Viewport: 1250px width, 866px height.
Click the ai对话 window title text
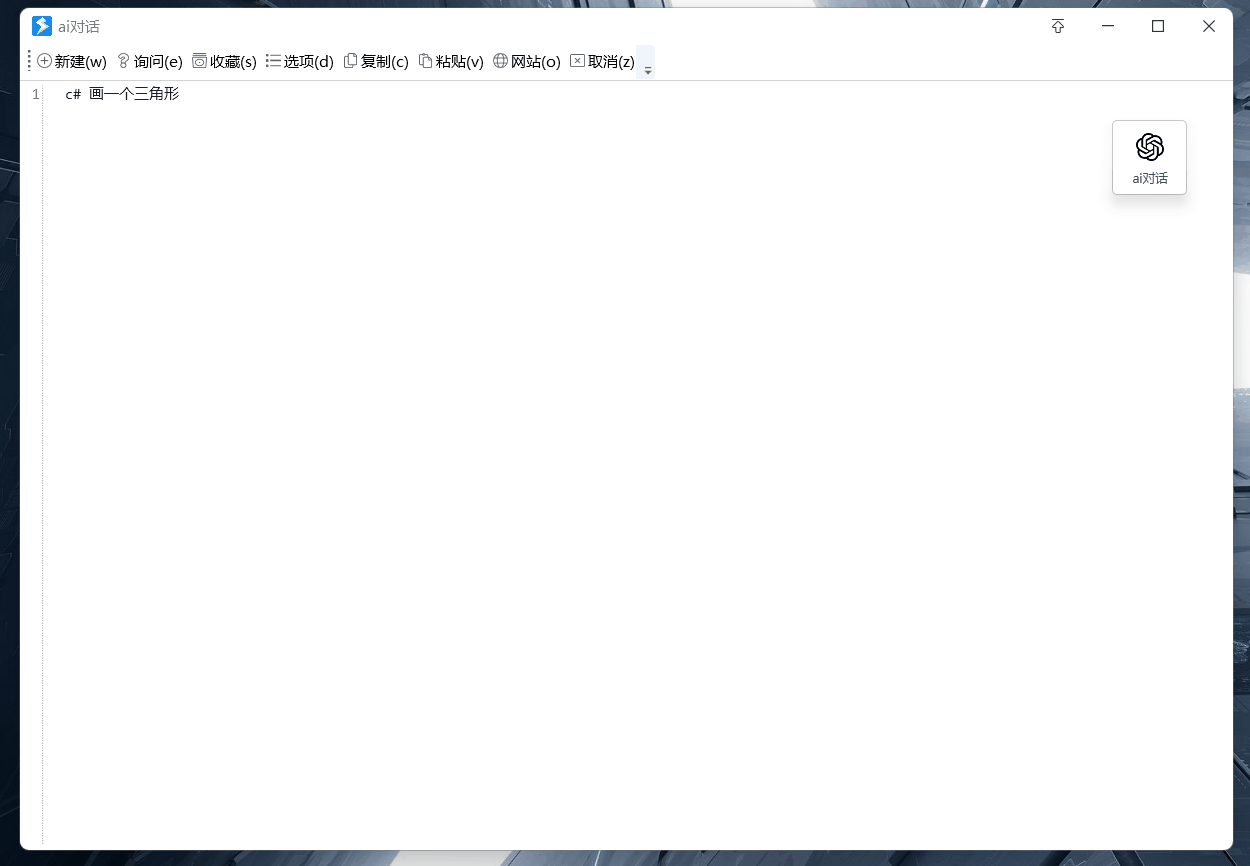[x=79, y=27]
